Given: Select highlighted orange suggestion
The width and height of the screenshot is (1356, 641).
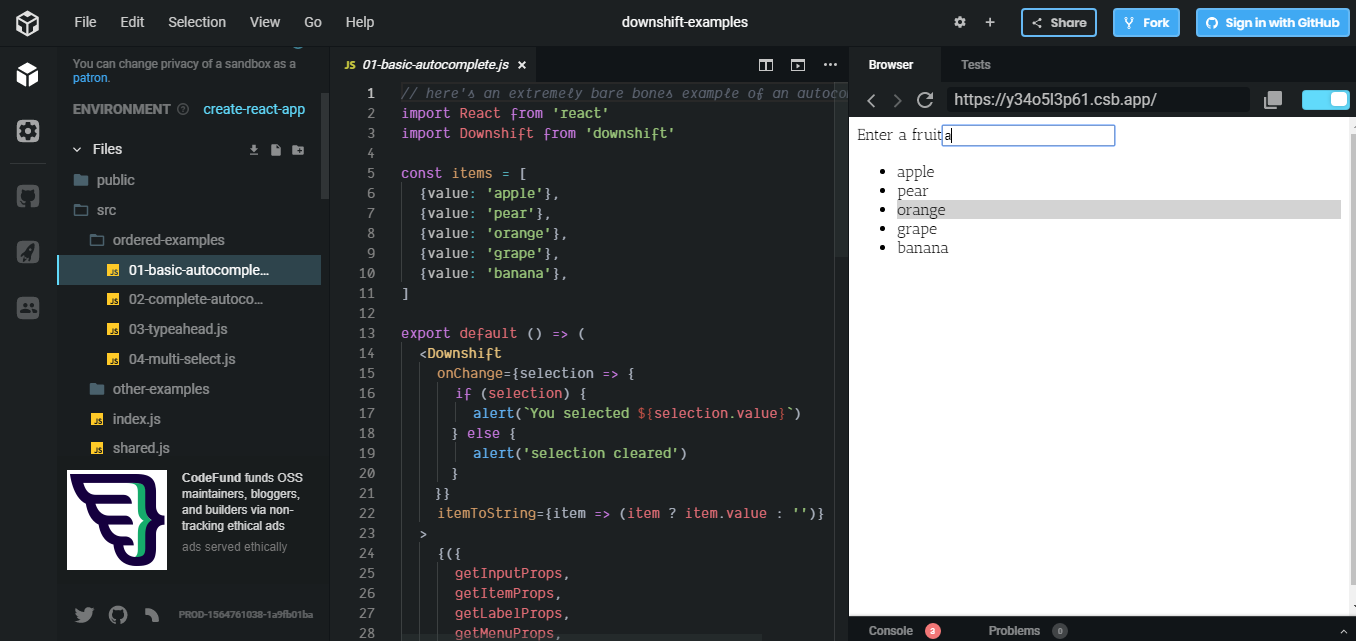Looking at the screenshot, I should (1118, 210).
